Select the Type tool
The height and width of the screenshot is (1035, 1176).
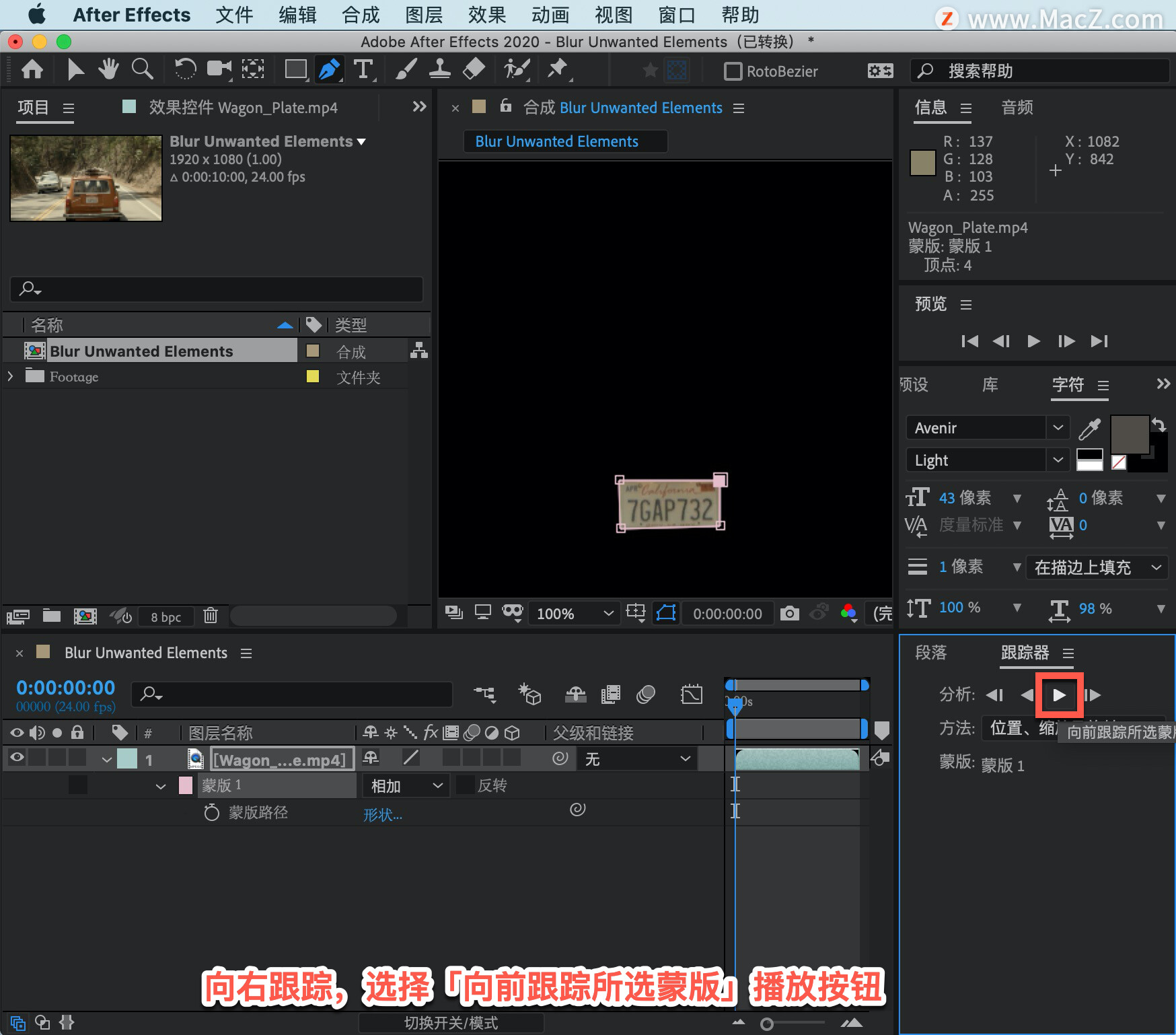[363, 69]
